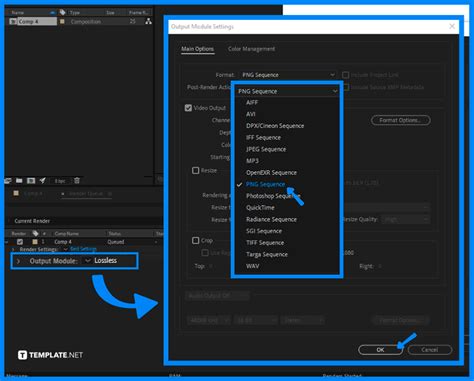Viewport: 474px width, 381px height.
Task: Toggle the Use Region of Interest checkbox
Action: pyautogui.click(x=205, y=253)
